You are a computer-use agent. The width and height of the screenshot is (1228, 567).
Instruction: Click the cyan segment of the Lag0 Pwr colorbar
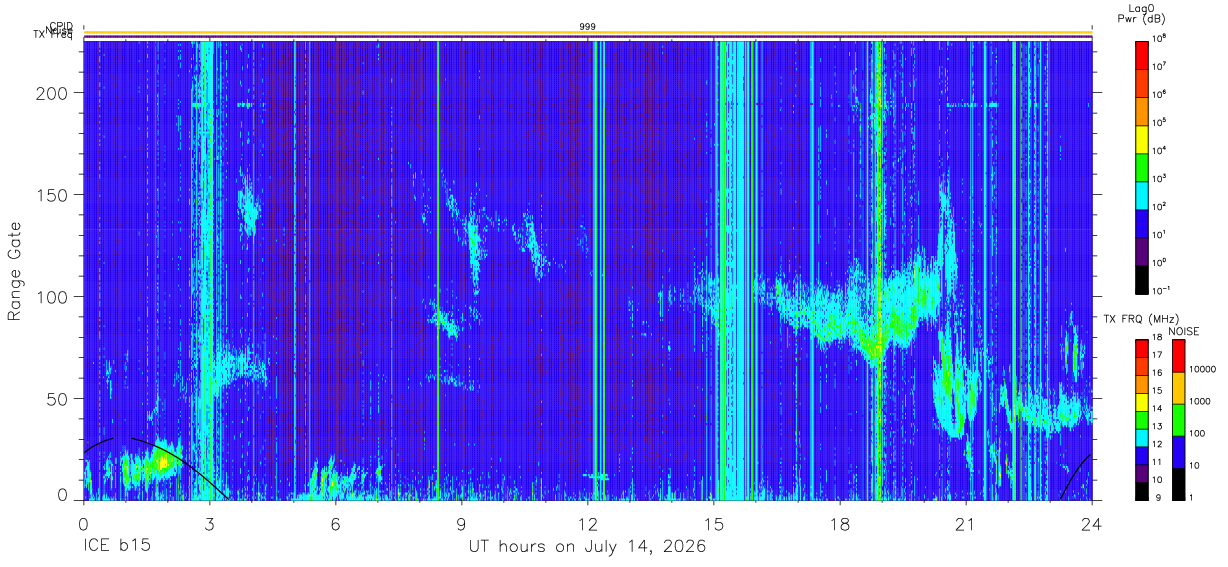(1142, 196)
